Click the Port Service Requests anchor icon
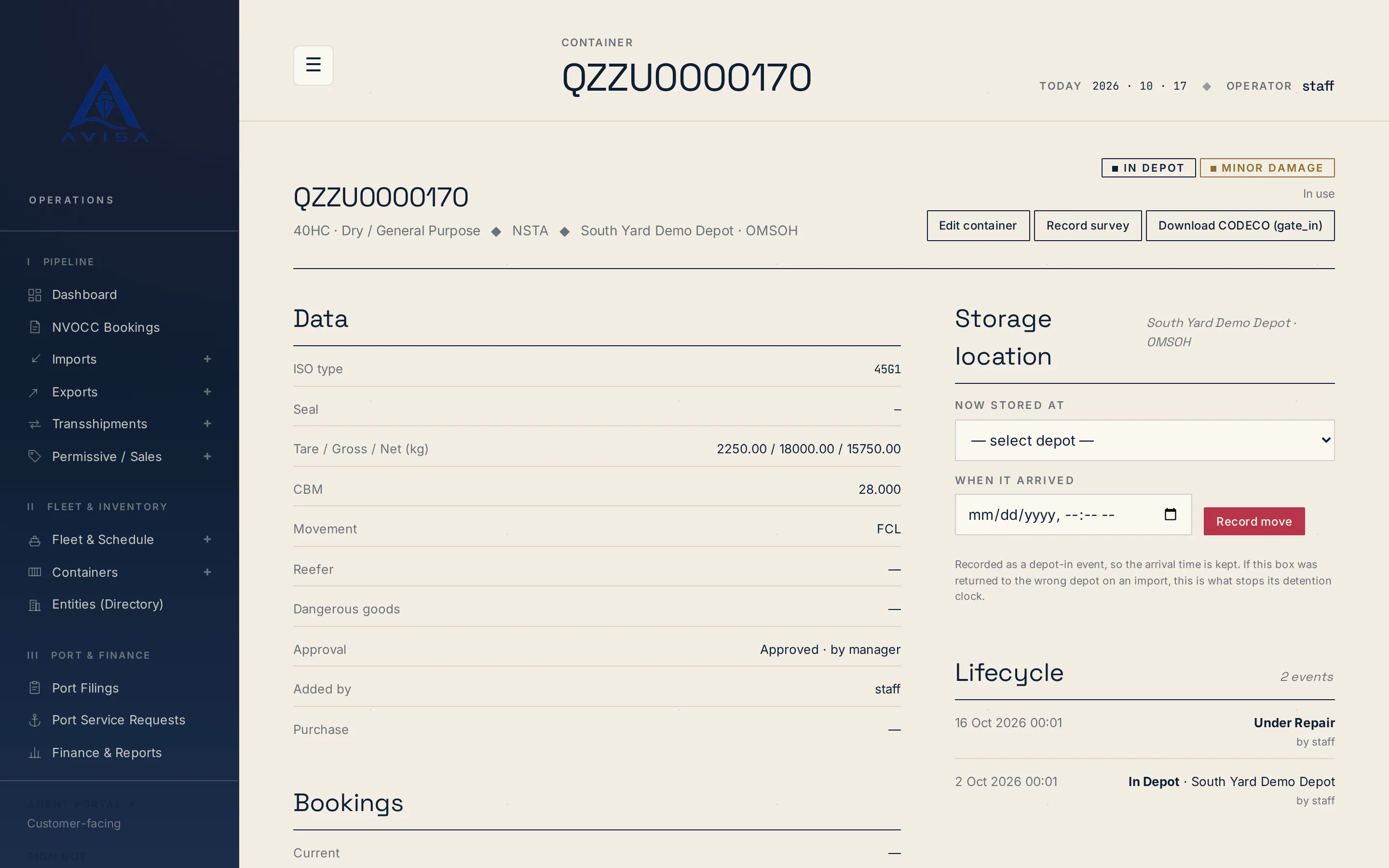The height and width of the screenshot is (868, 1389). [34, 720]
